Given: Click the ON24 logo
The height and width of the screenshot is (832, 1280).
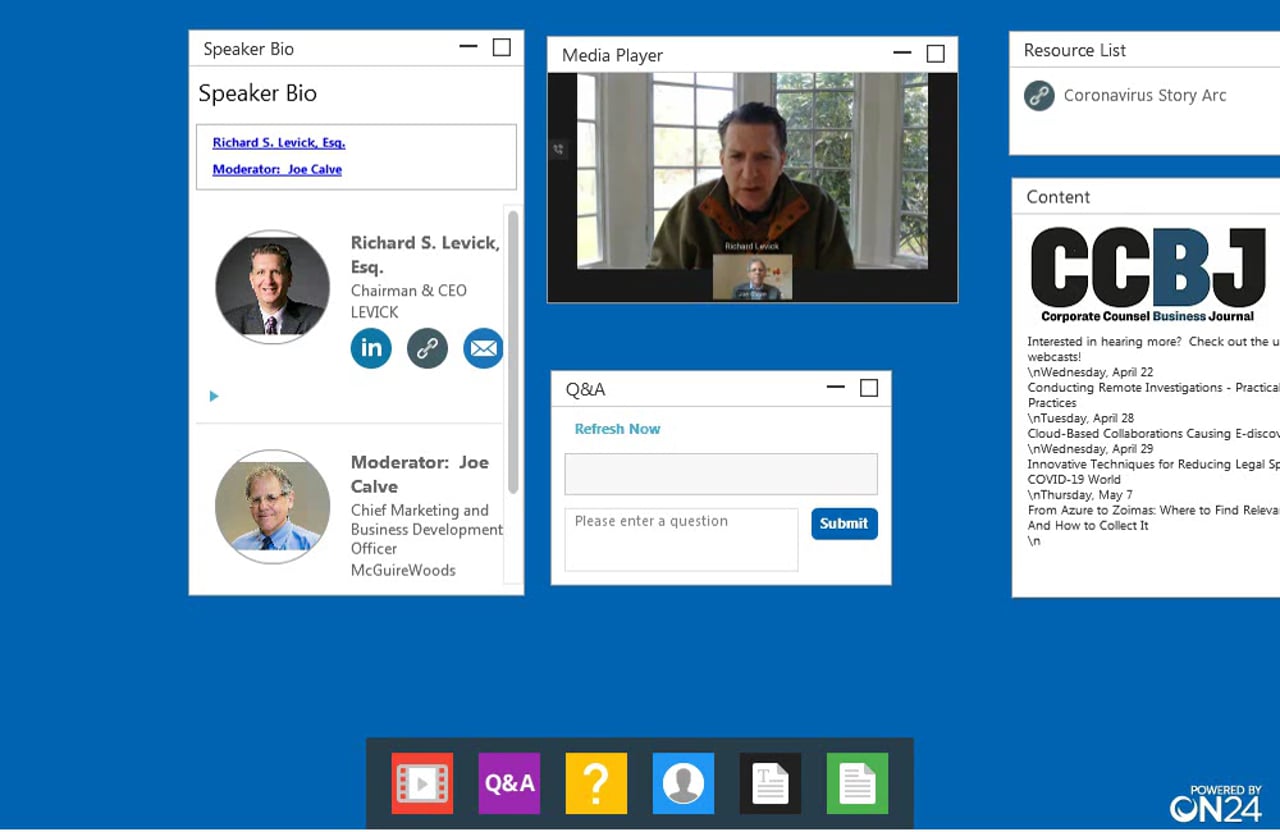Looking at the screenshot, I should pyautogui.click(x=1216, y=803).
